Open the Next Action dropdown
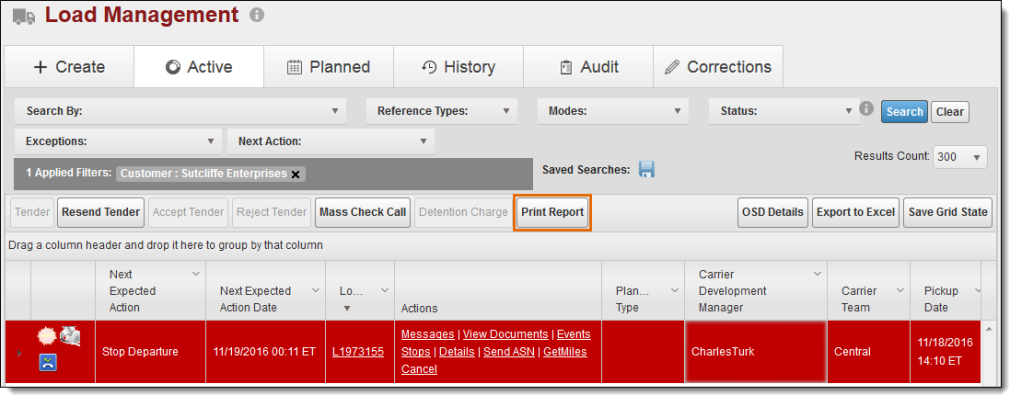 tap(331, 141)
